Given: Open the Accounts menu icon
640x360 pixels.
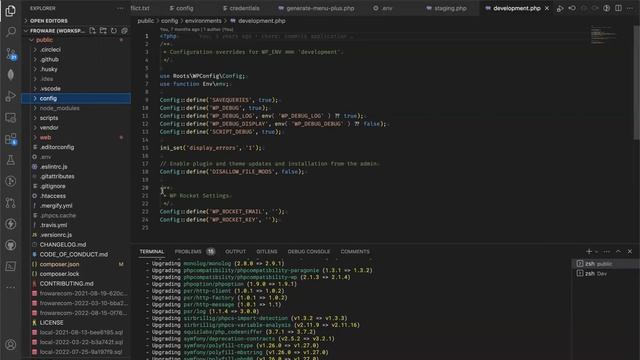Looking at the screenshot, I should pos(11,344).
